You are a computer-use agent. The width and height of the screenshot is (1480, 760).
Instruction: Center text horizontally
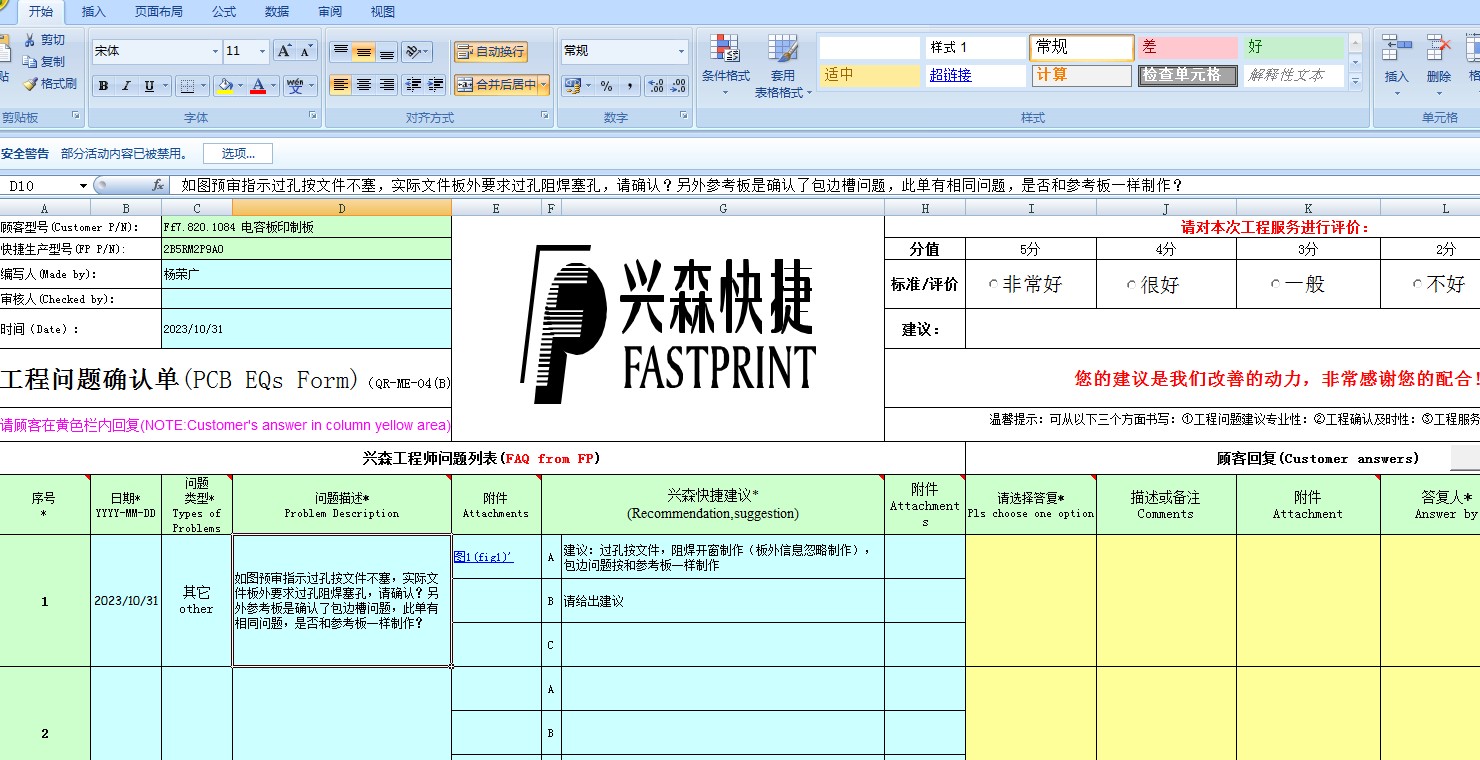click(364, 85)
